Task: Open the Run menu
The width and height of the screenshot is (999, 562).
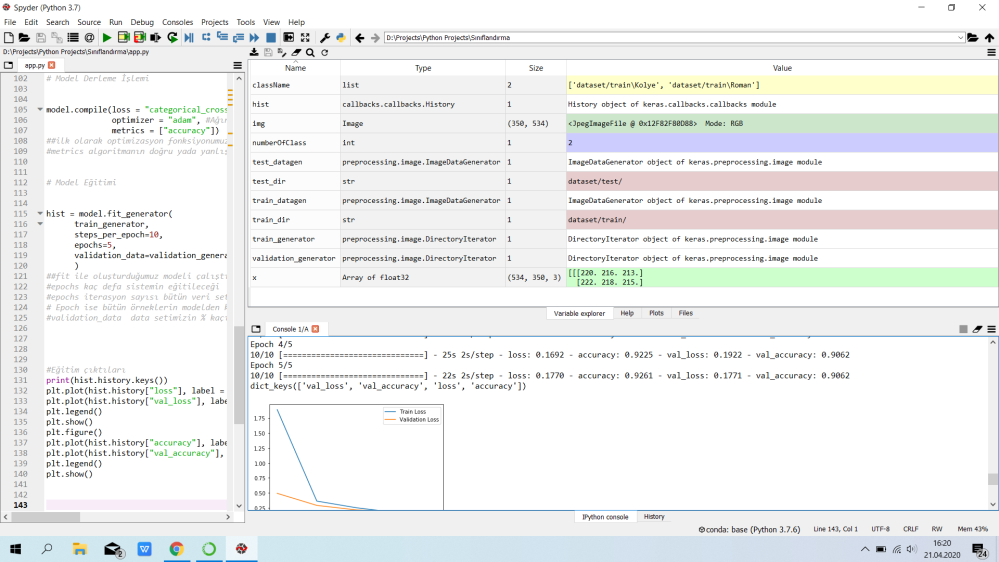Action: click(x=115, y=22)
